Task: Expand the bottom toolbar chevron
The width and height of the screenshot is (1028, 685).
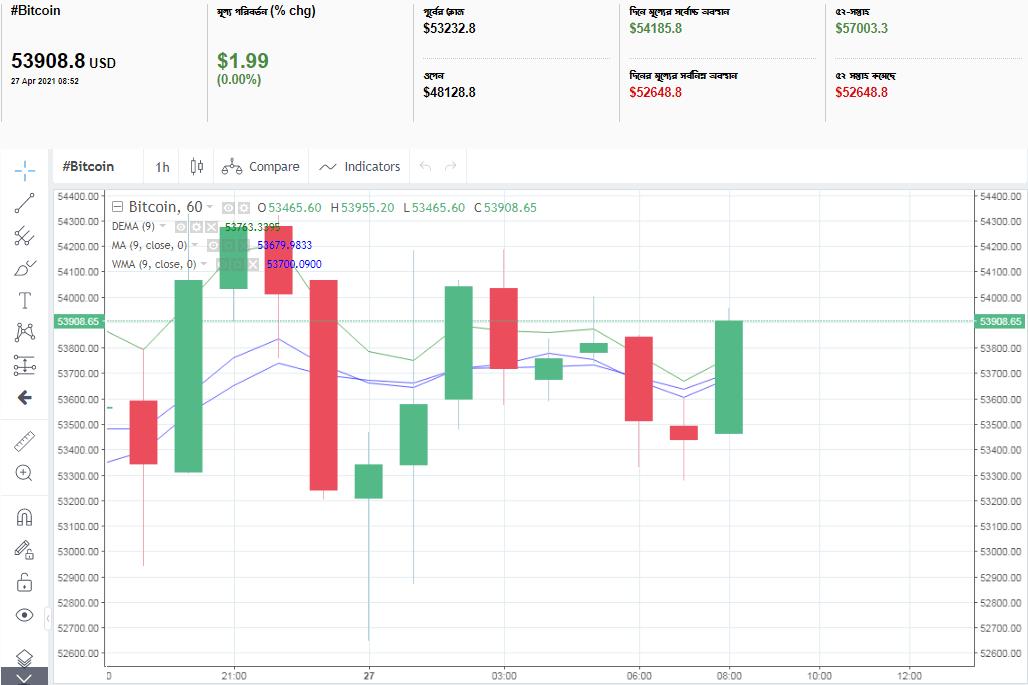Action: (x=24, y=677)
